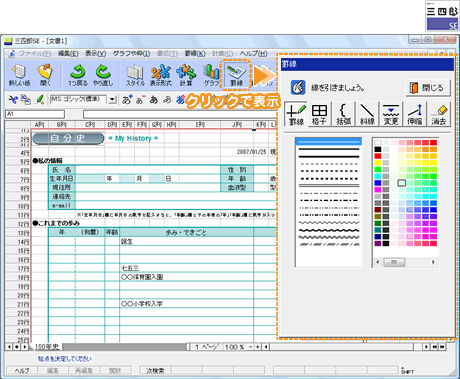Click the C列 column header

pyautogui.click(x=90, y=125)
